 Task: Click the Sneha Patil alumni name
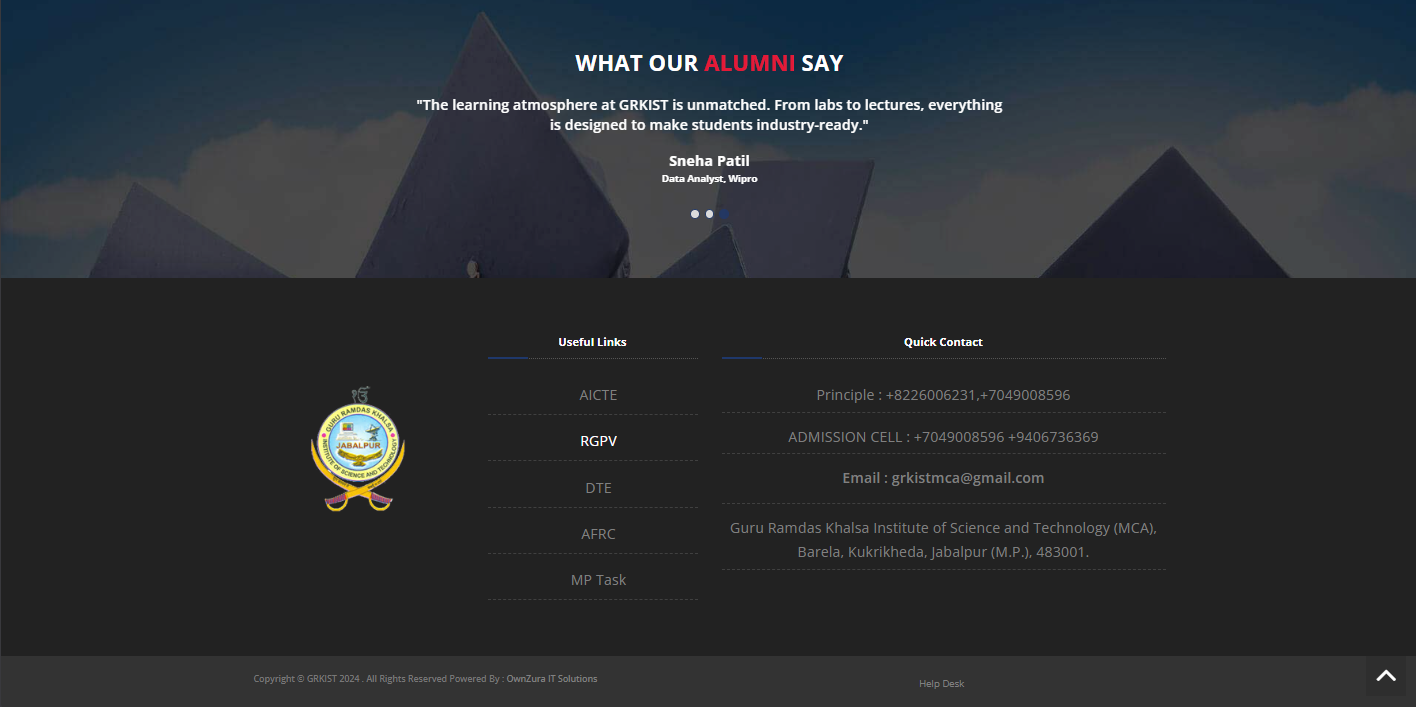[x=709, y=160]
